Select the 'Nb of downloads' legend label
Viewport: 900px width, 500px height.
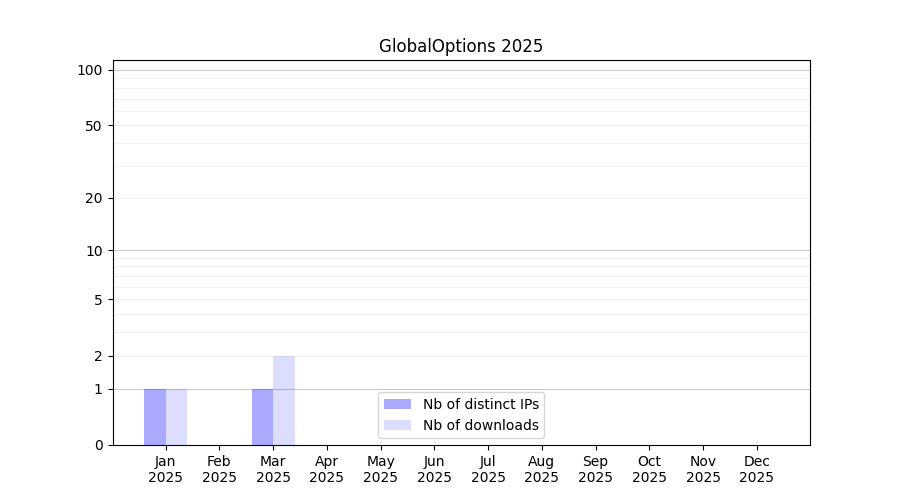coord(480,425)
